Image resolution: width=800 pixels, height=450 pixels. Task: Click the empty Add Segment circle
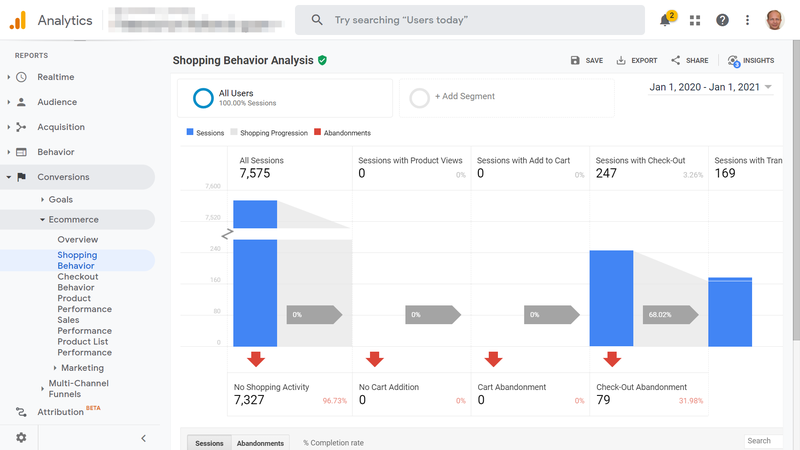click(x=419, y=98)
